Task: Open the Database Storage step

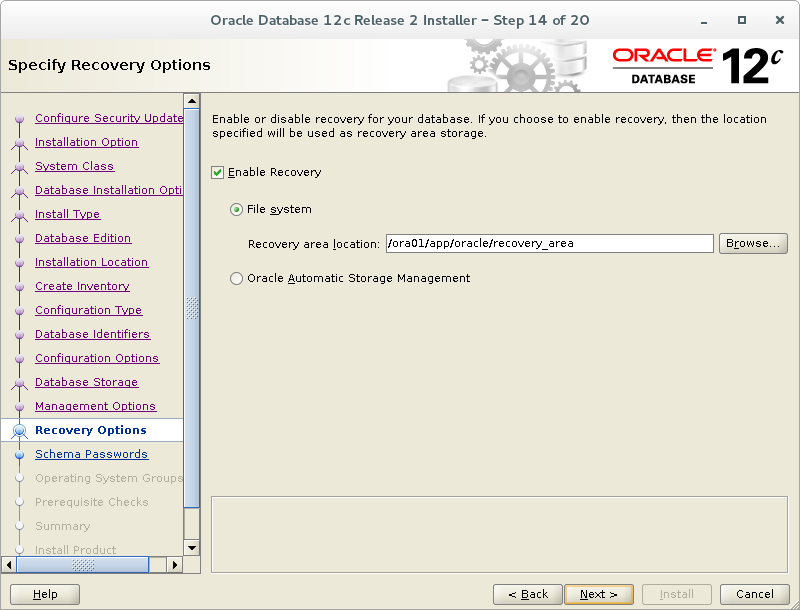Action: click(86, 382)
